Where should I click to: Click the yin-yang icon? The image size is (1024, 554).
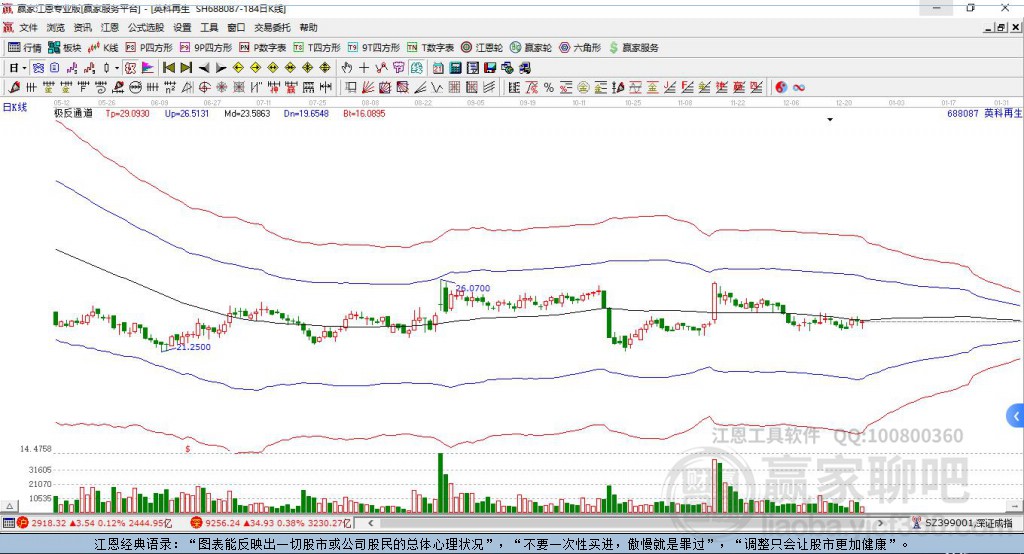(x=781, y=87)
